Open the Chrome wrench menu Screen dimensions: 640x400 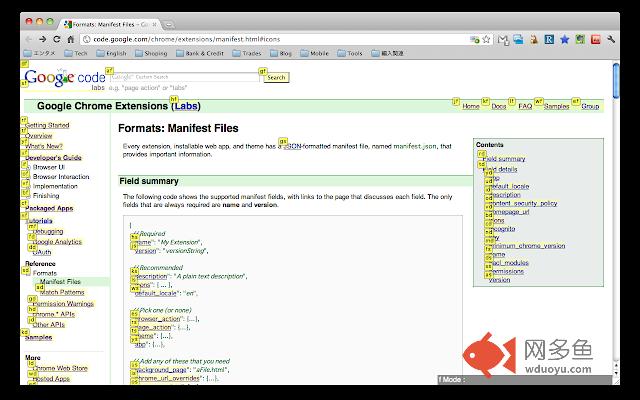click(x=611, y=39)
